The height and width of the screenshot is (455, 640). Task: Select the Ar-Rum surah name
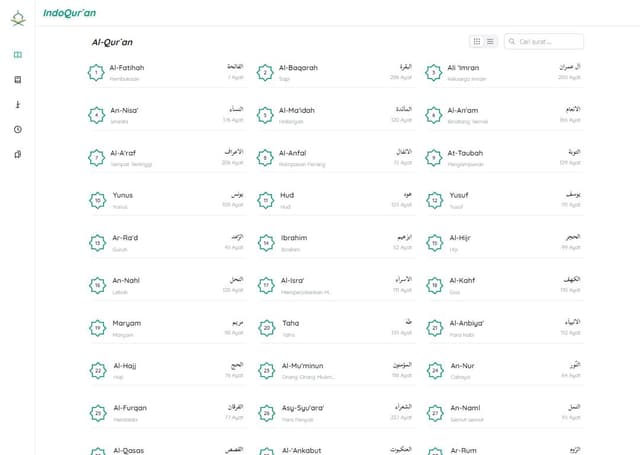pyautogui.click(x=463, y=451)
